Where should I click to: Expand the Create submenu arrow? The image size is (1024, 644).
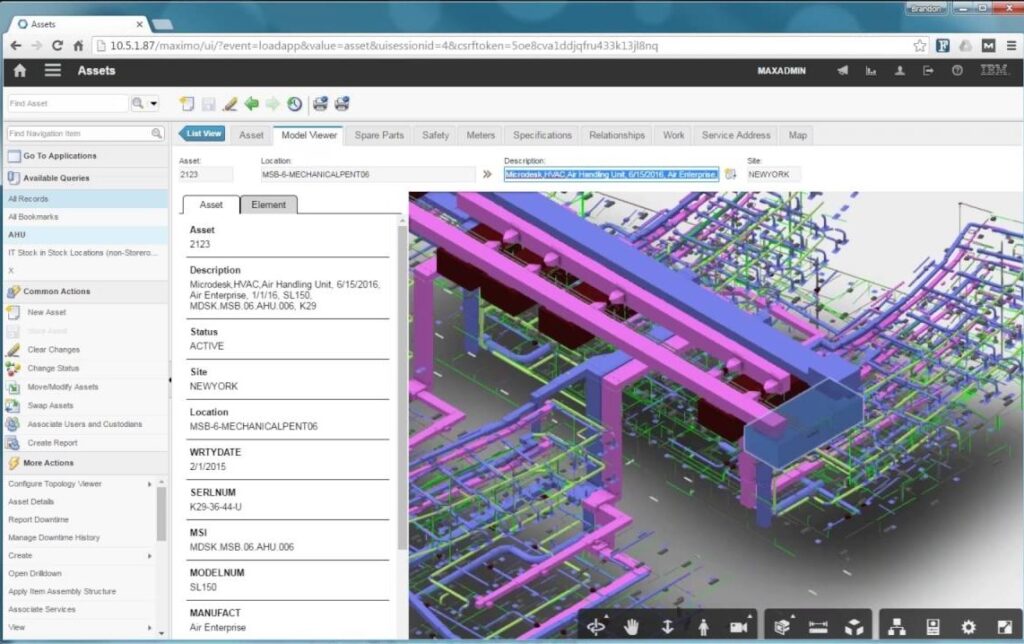151,555
